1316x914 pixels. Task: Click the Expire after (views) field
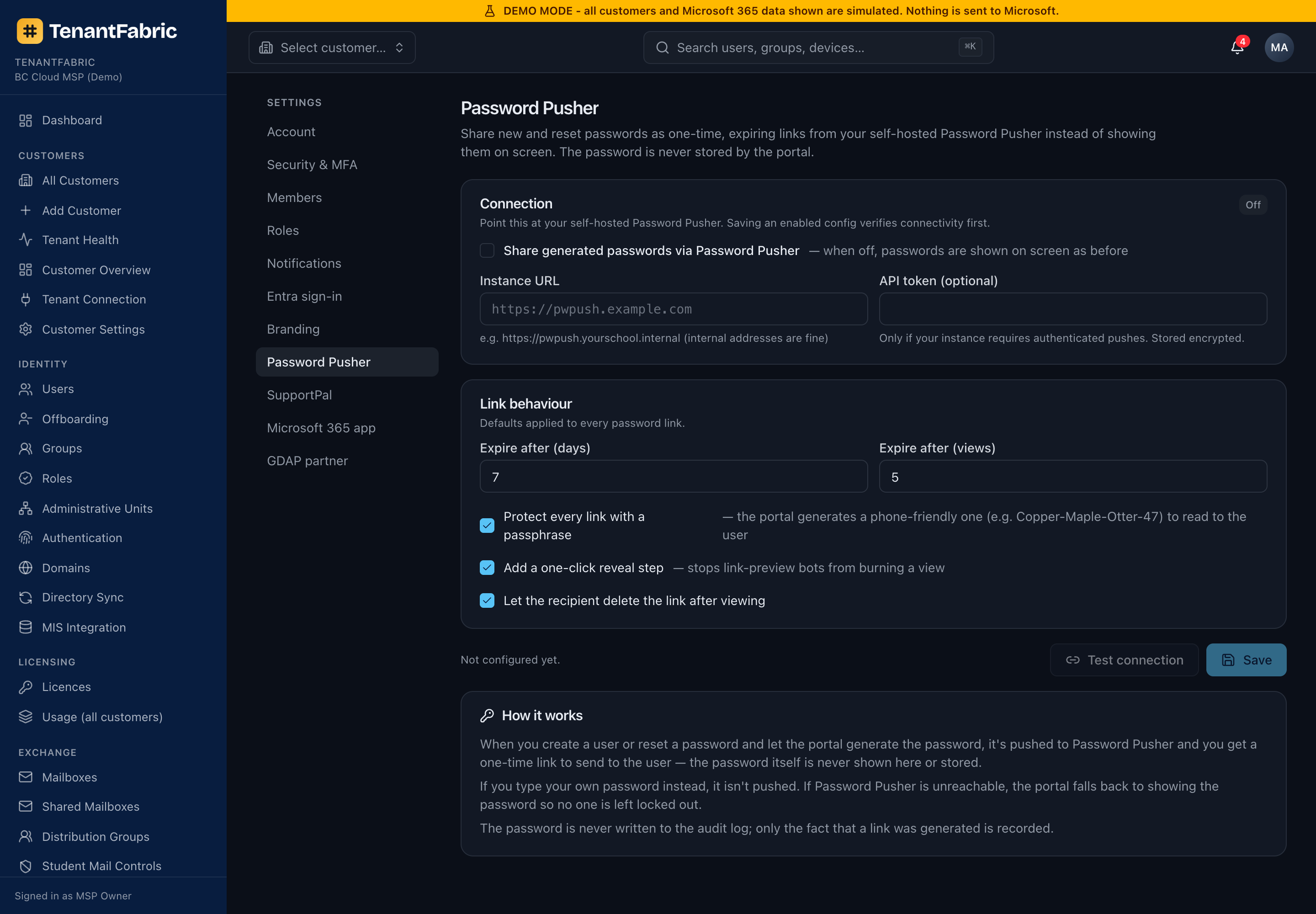[1072, 477]
